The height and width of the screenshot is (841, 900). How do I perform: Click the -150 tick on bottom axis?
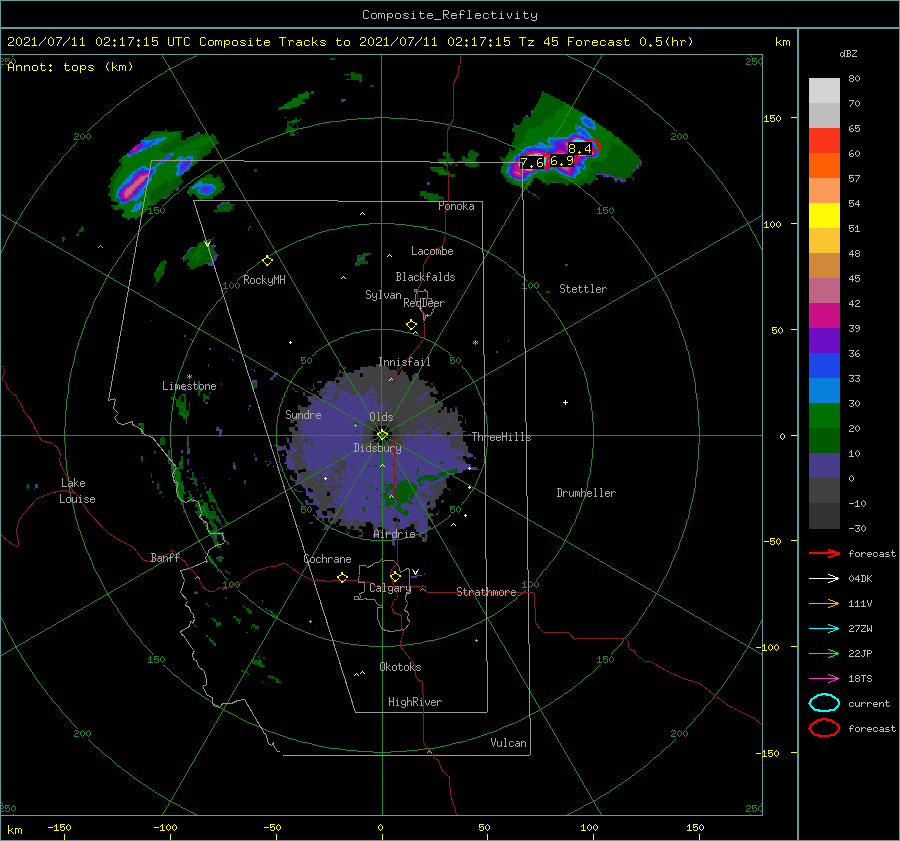click(59, 827)
